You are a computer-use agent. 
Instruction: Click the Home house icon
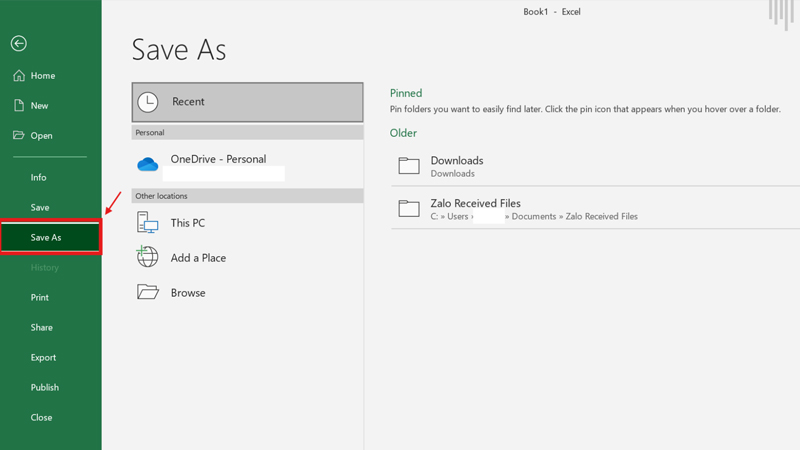(x=18, y=76)
